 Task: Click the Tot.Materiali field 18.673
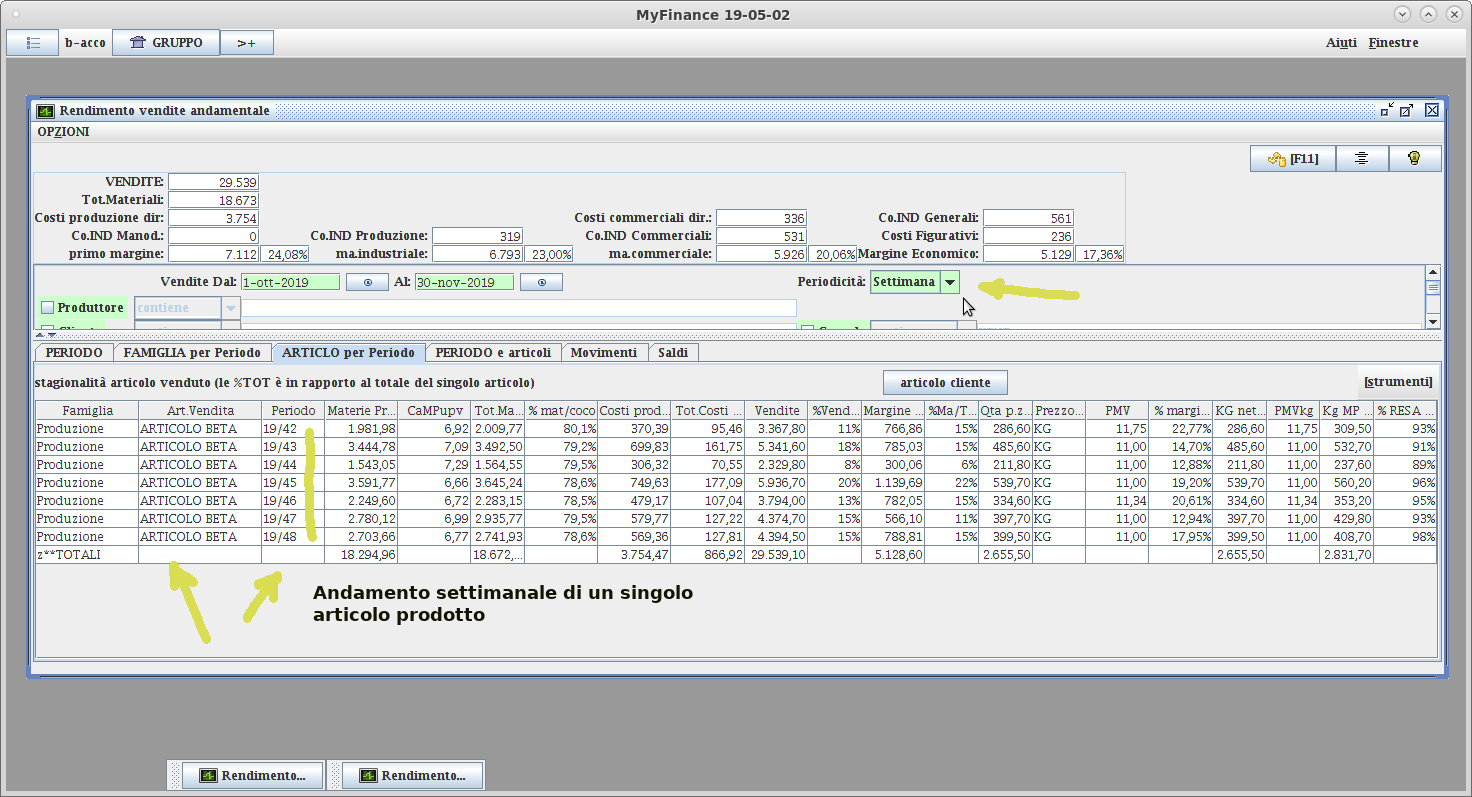(214, 200)
